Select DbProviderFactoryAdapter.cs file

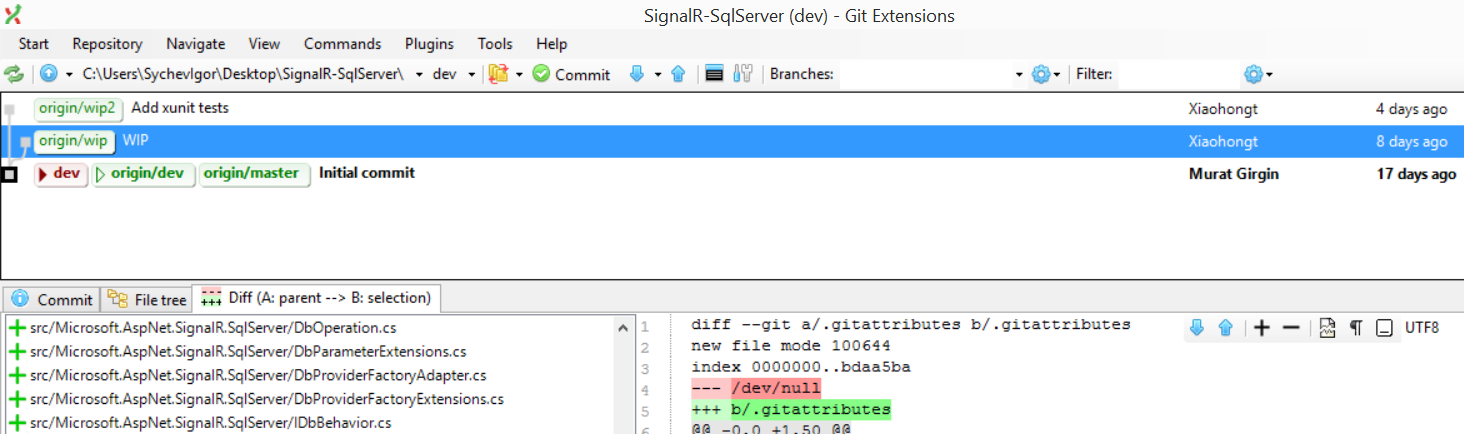258,376
